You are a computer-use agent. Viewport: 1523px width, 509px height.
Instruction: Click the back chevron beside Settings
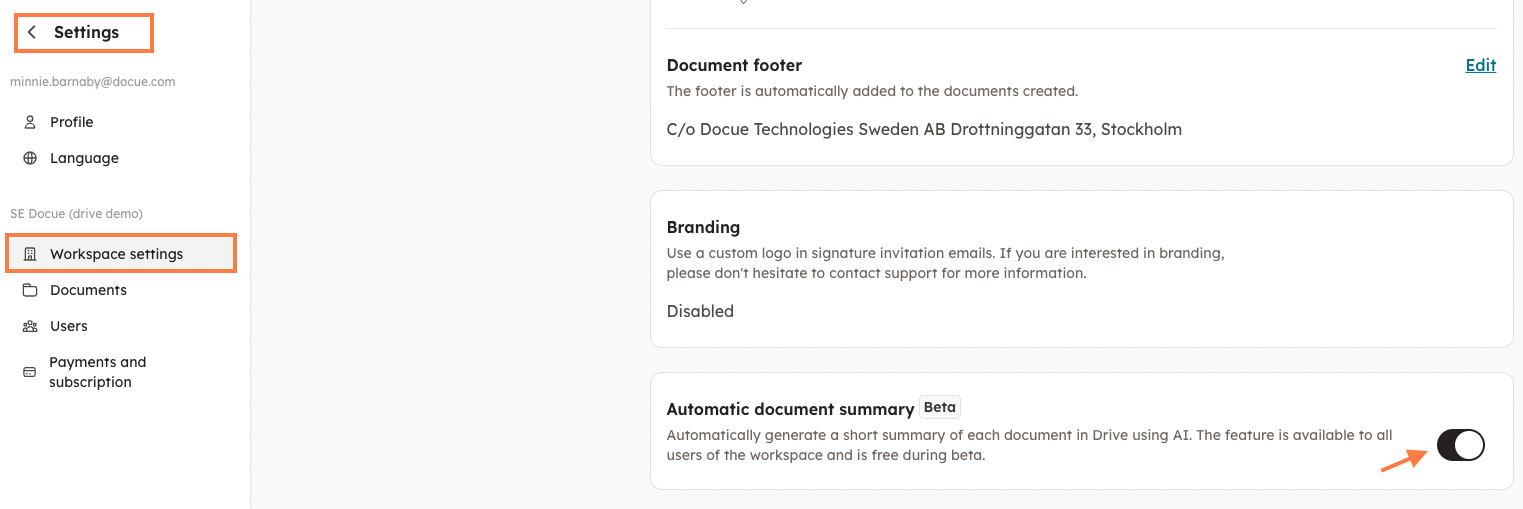click(x=32, y=33)
